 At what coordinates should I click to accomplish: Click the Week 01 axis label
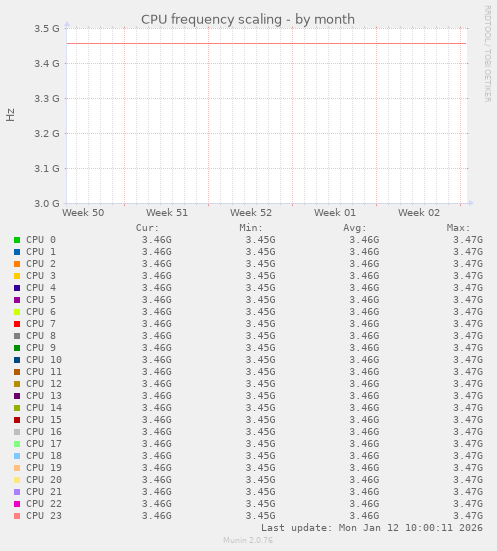coord(335,213)
